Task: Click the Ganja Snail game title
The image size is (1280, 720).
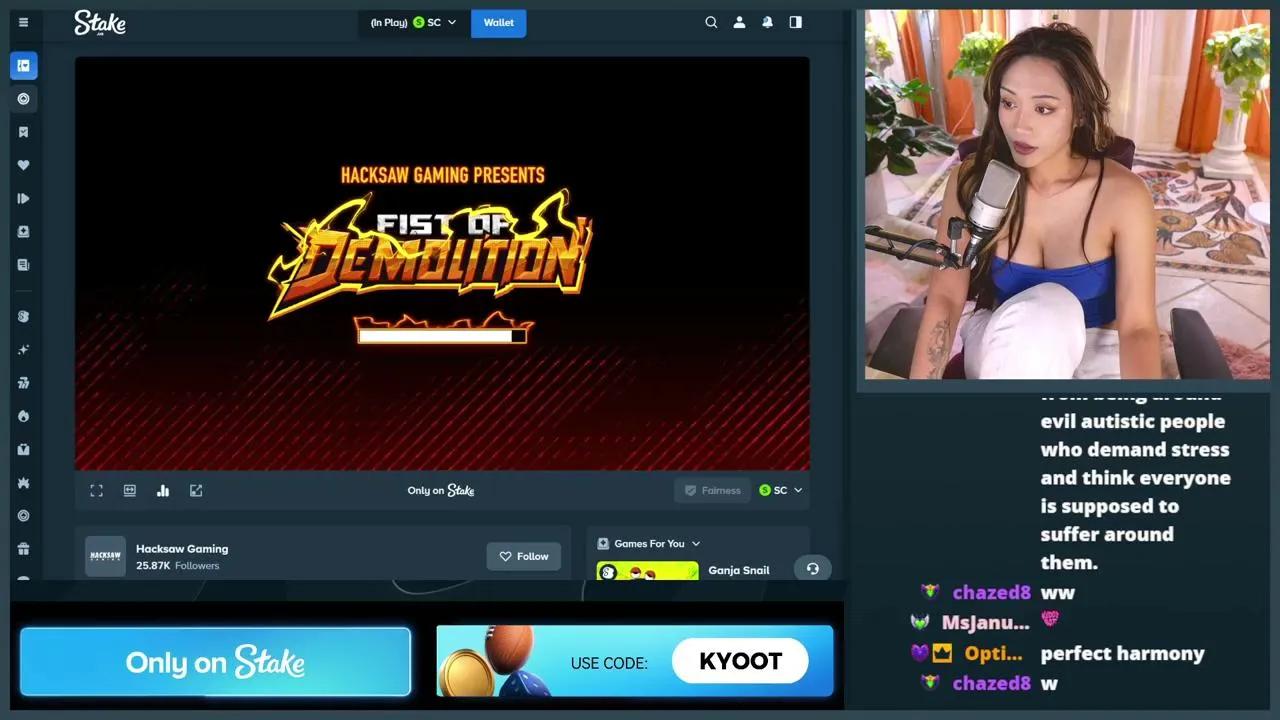Action: pyautogui.click(x=739, y=570)
